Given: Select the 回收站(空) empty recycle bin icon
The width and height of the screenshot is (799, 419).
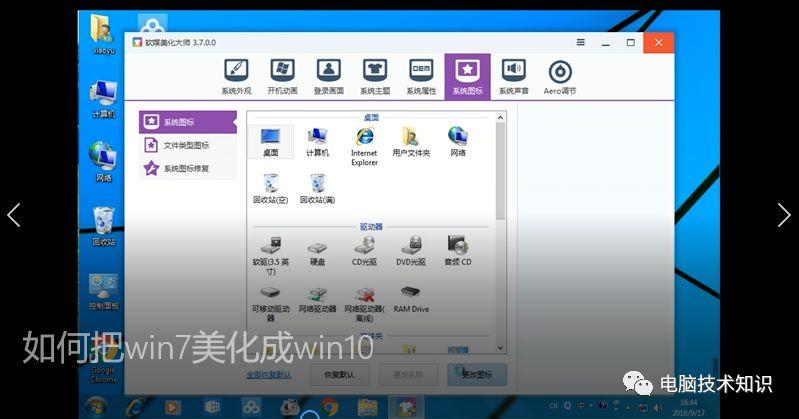Looking at the screenshot, I should [x=271, y=189].
